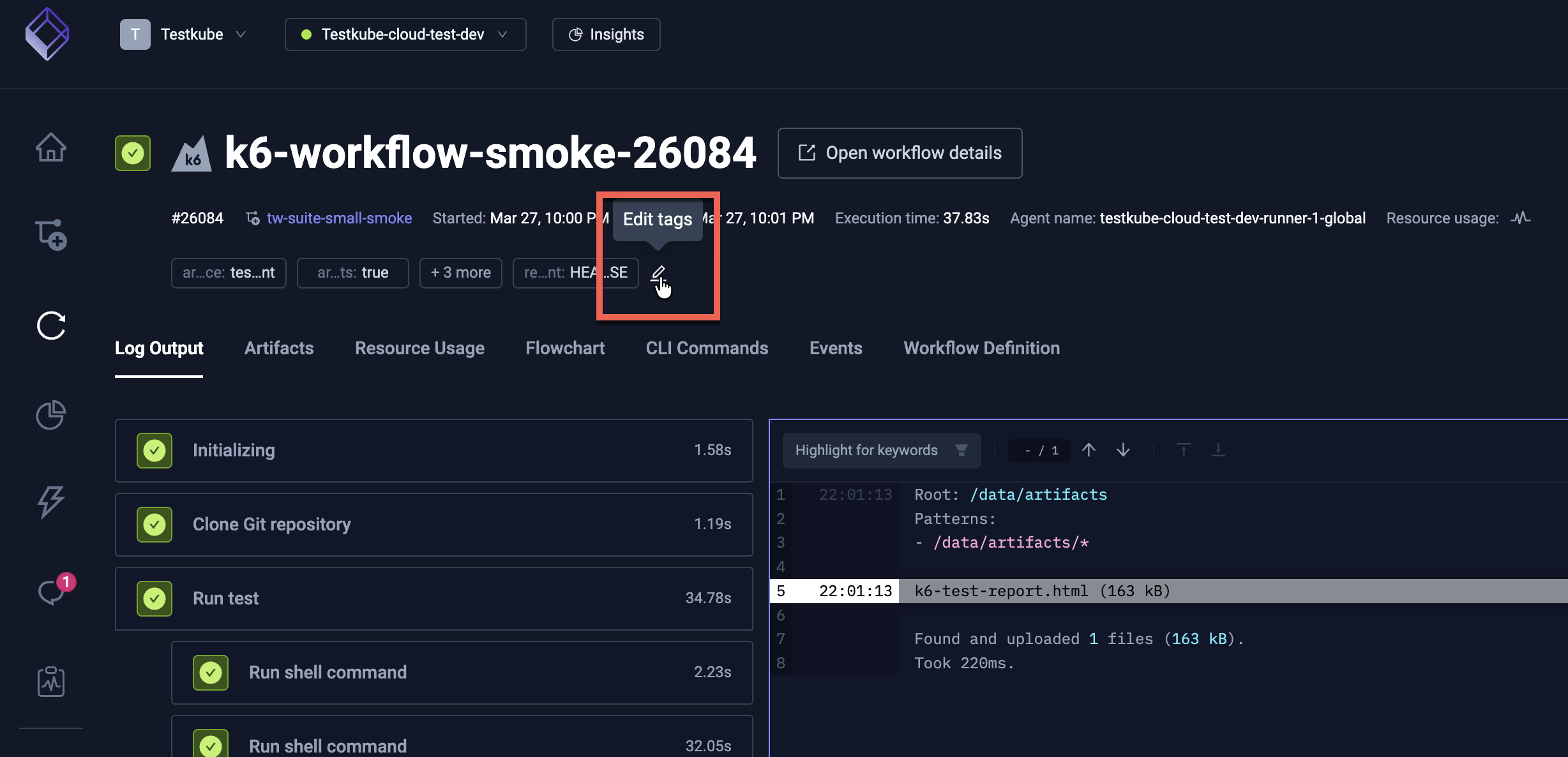Click Open workflow details button

click(x=899, y=153)
